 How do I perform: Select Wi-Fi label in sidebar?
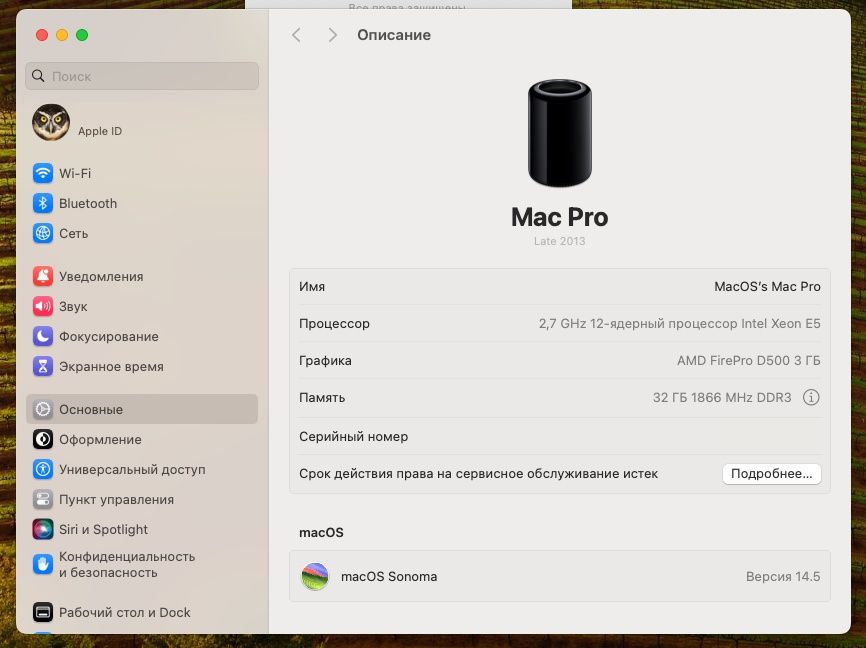[x=75, y=173]
